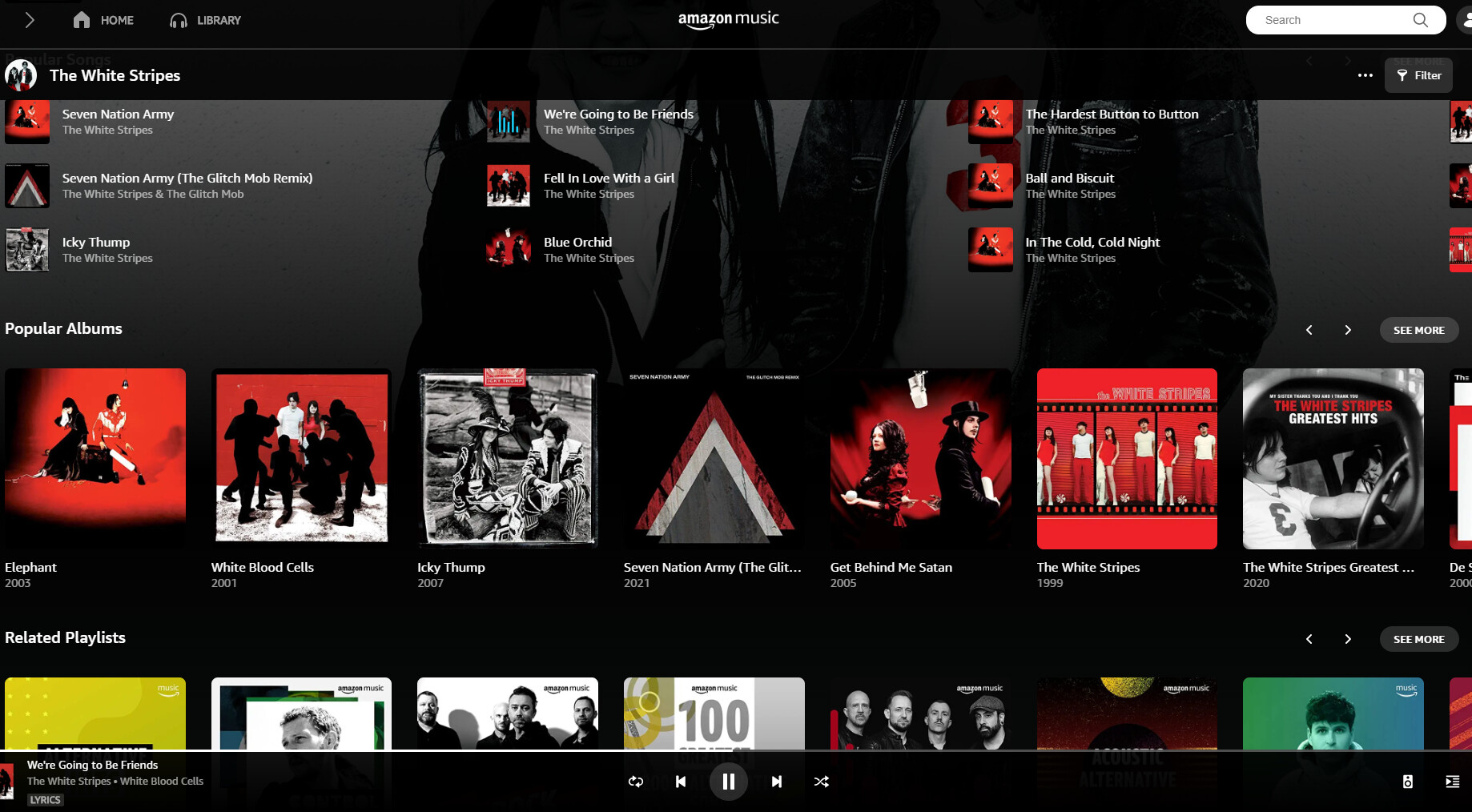Go to the Home page
The height and width of the screenshot is (812, 1472).
click(x=103, y=20)
